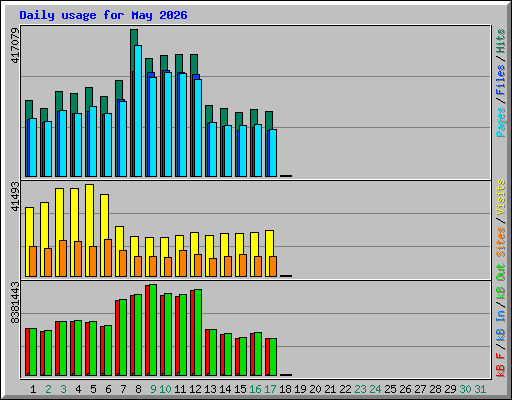Click the red kB F bar for day 12

[x=192, y=333]
